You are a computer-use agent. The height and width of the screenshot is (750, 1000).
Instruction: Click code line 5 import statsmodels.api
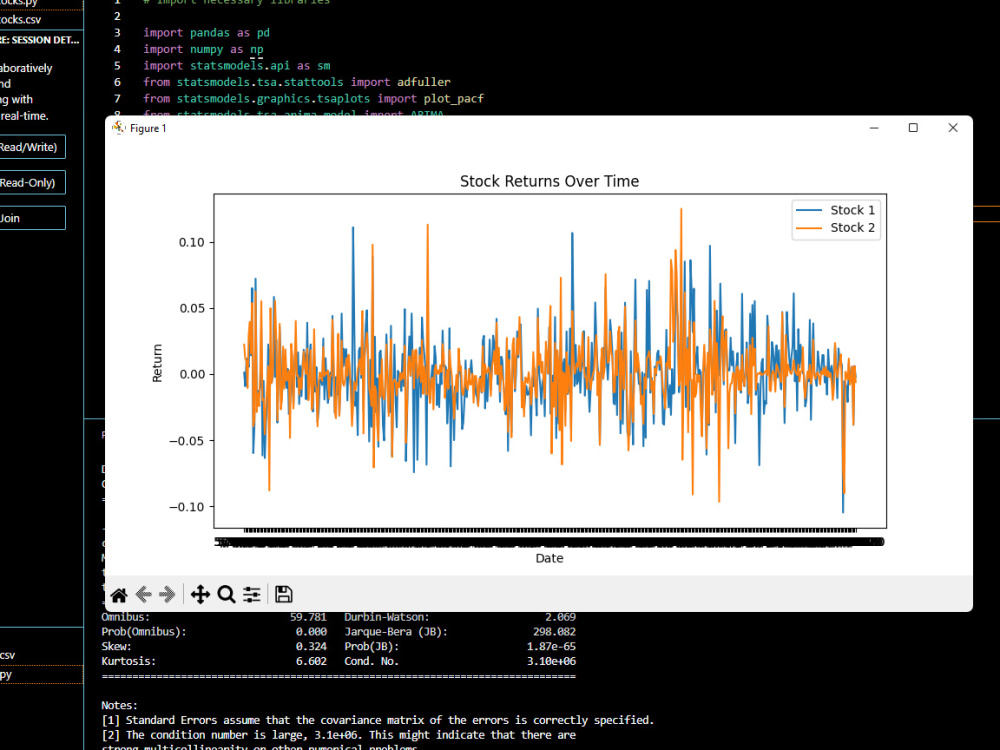coord(237,66)
